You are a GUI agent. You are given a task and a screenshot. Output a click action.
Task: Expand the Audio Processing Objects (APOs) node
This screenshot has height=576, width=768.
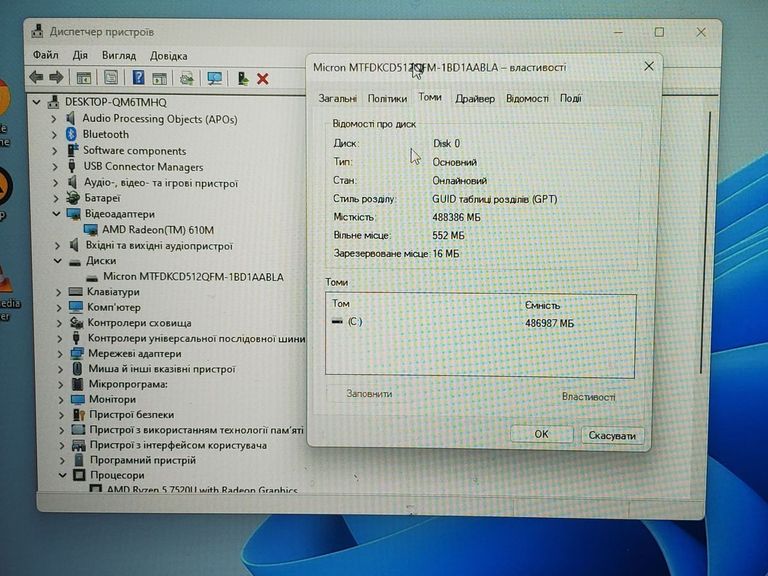(54, 119)
